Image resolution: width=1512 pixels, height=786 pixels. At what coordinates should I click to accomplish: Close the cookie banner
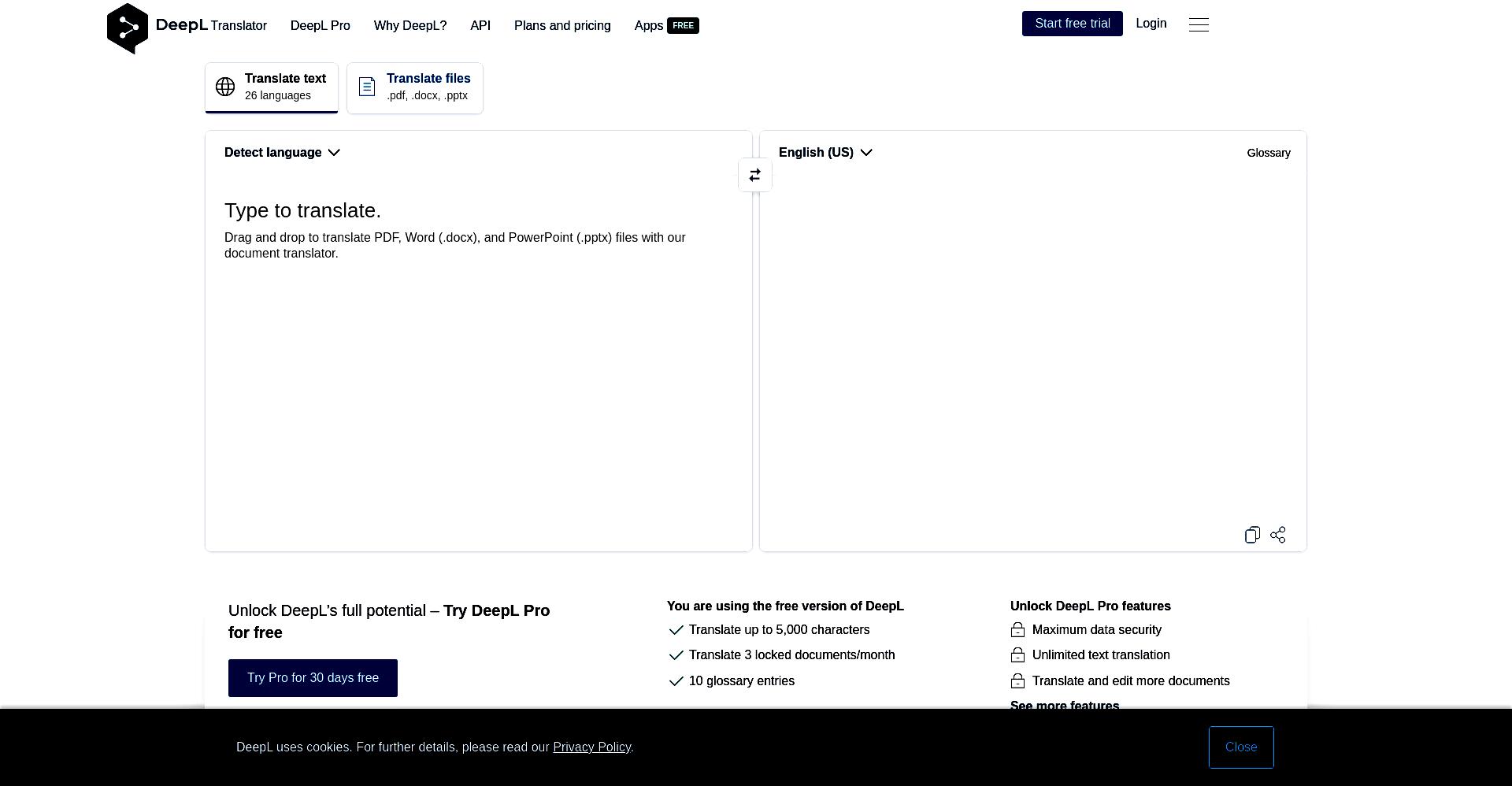coord(1241,747)
